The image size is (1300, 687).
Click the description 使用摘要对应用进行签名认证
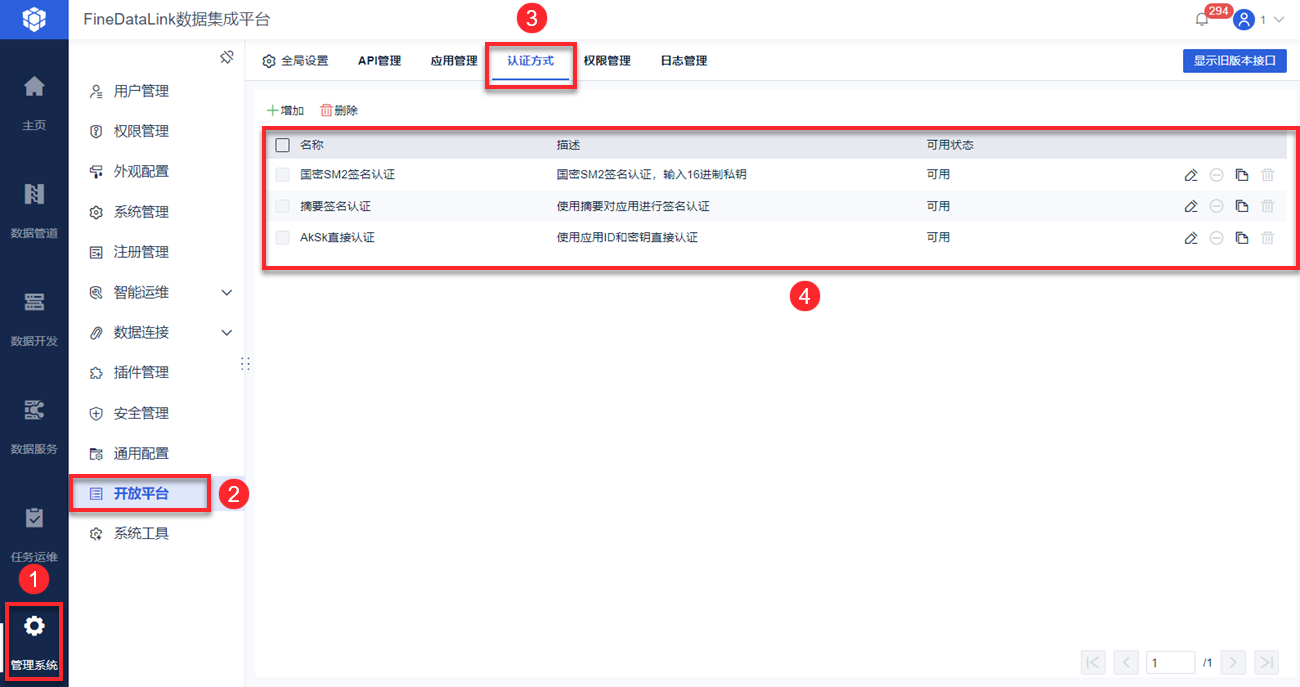point(633,206)
